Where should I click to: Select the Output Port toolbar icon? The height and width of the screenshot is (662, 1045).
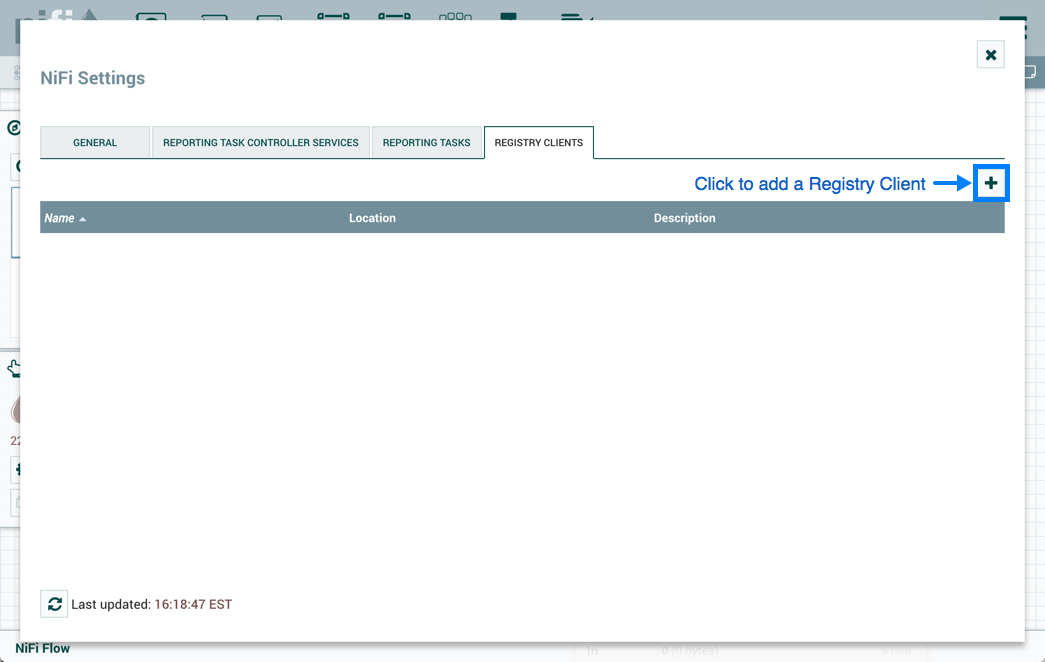(x=269, y=14)
